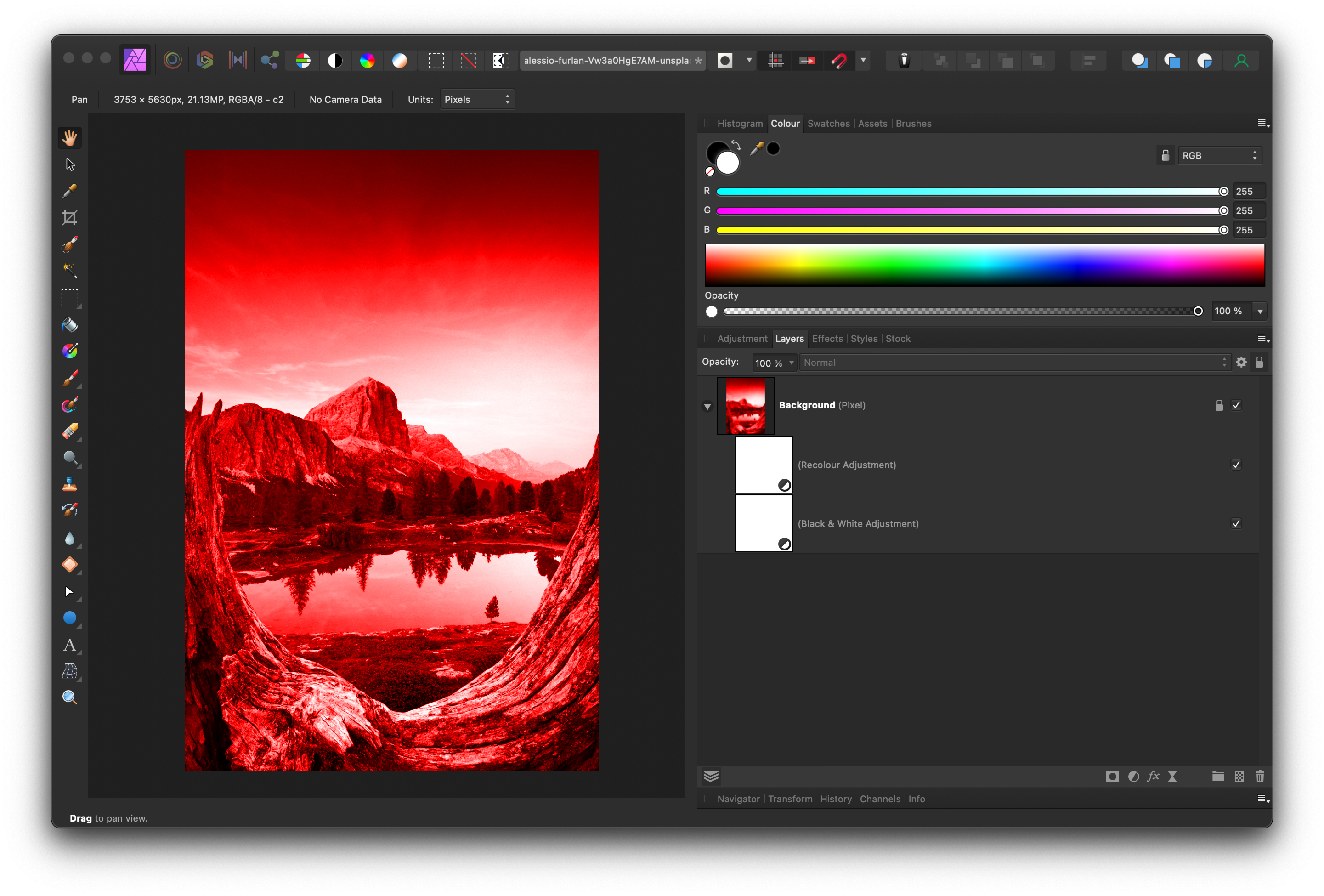Click the Auto Levels toolbar icon
Screen dimensions: 1324x896
point(303,60)
